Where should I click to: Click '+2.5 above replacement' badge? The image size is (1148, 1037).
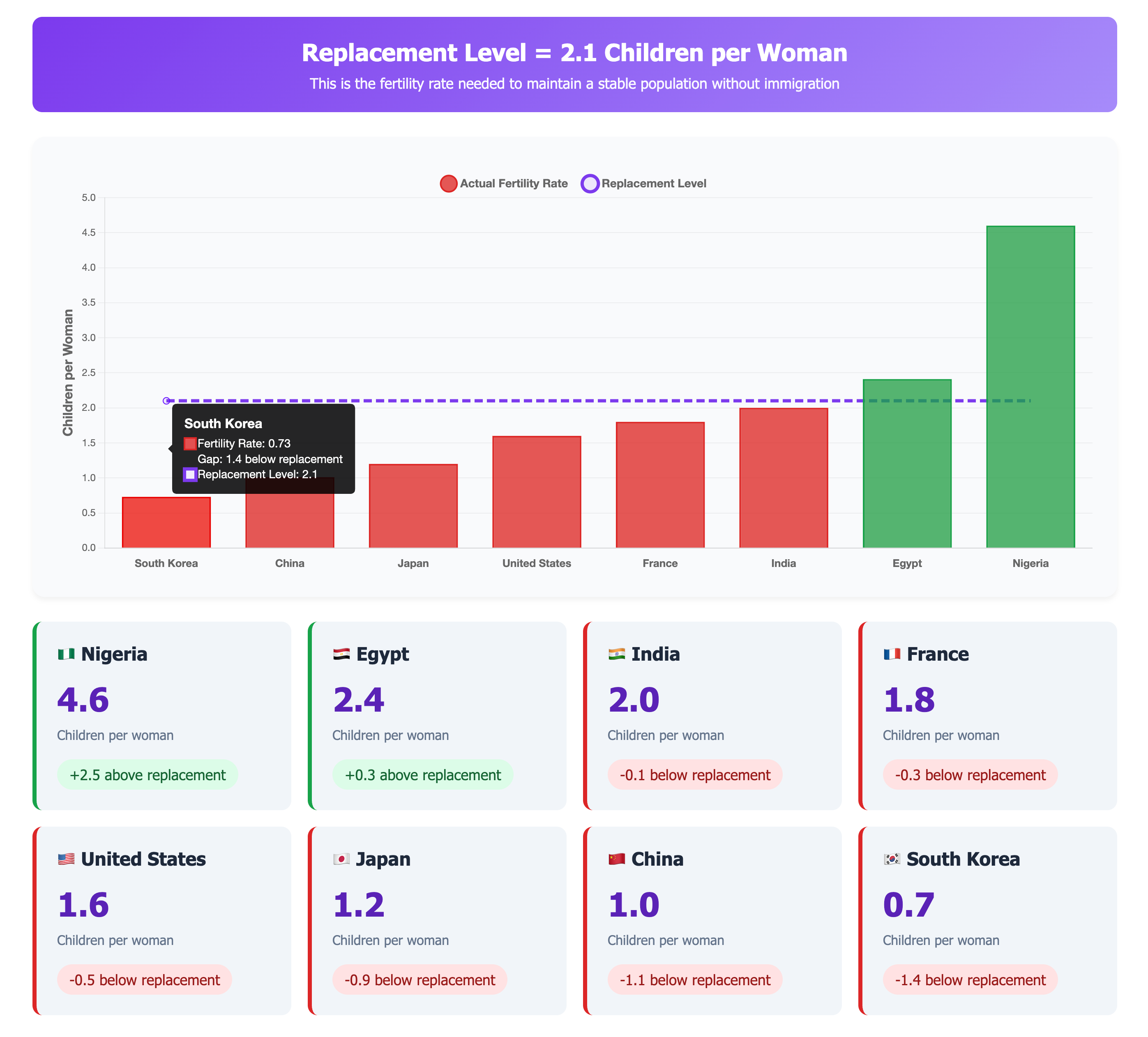pos(148,774)
